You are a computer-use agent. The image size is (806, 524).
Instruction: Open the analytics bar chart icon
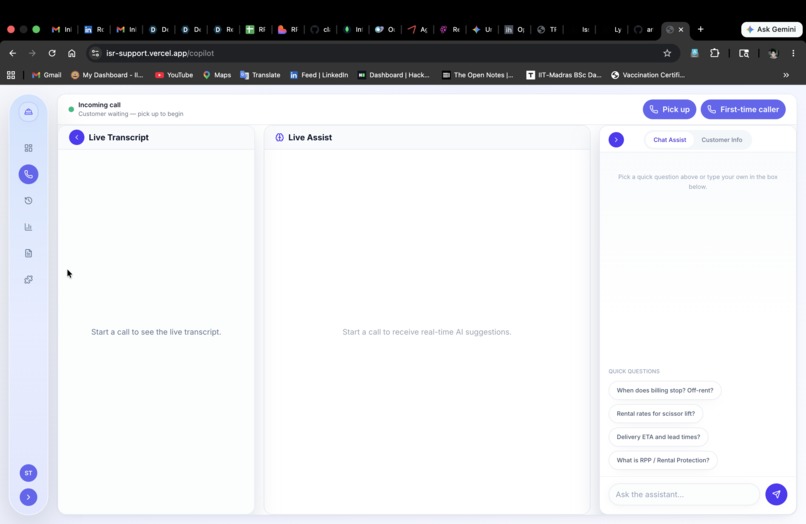pyautogui.click(x=28, y=227)
